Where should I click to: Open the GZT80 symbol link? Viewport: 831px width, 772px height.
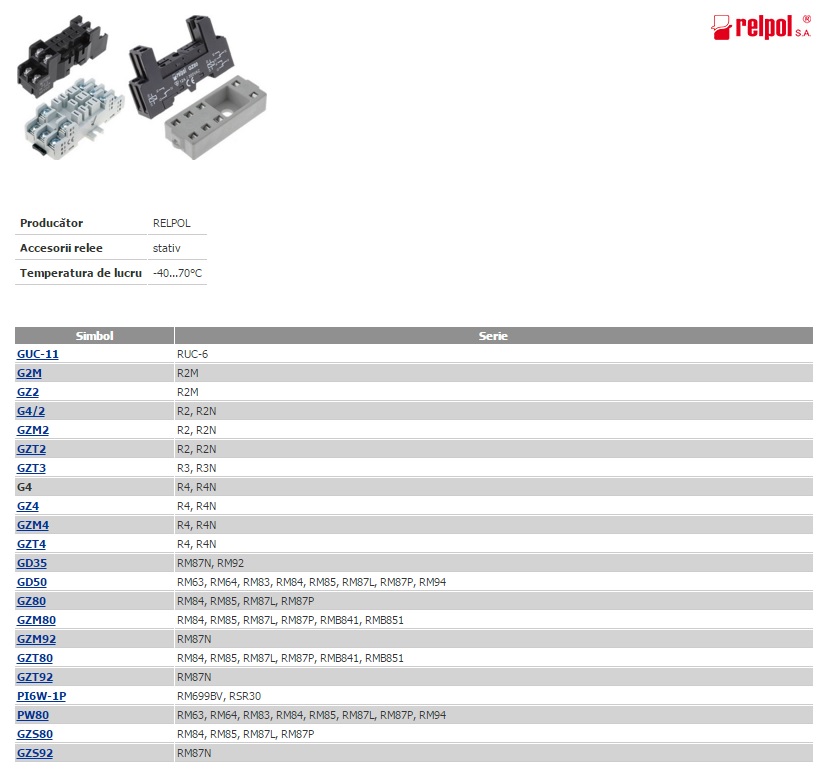pyautogui.click(x=35, y=658)
